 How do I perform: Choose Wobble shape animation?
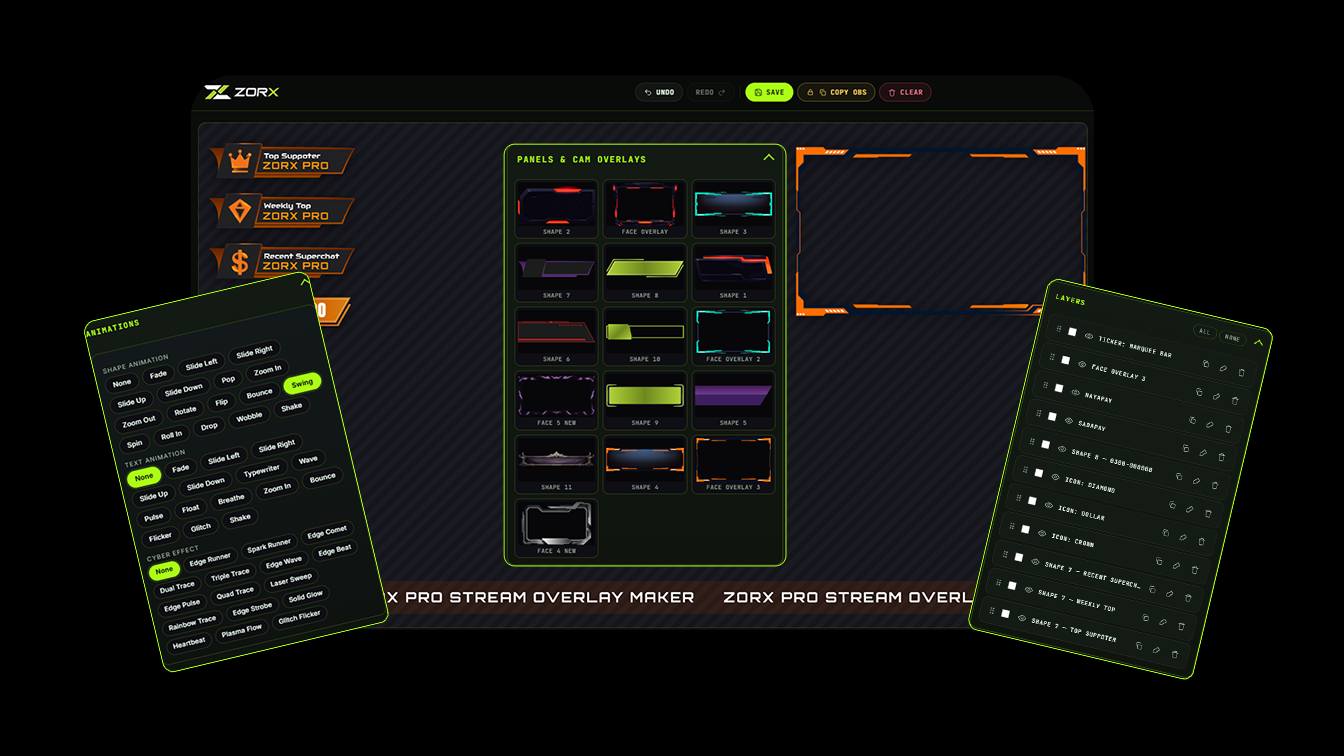tap(249, 416)
